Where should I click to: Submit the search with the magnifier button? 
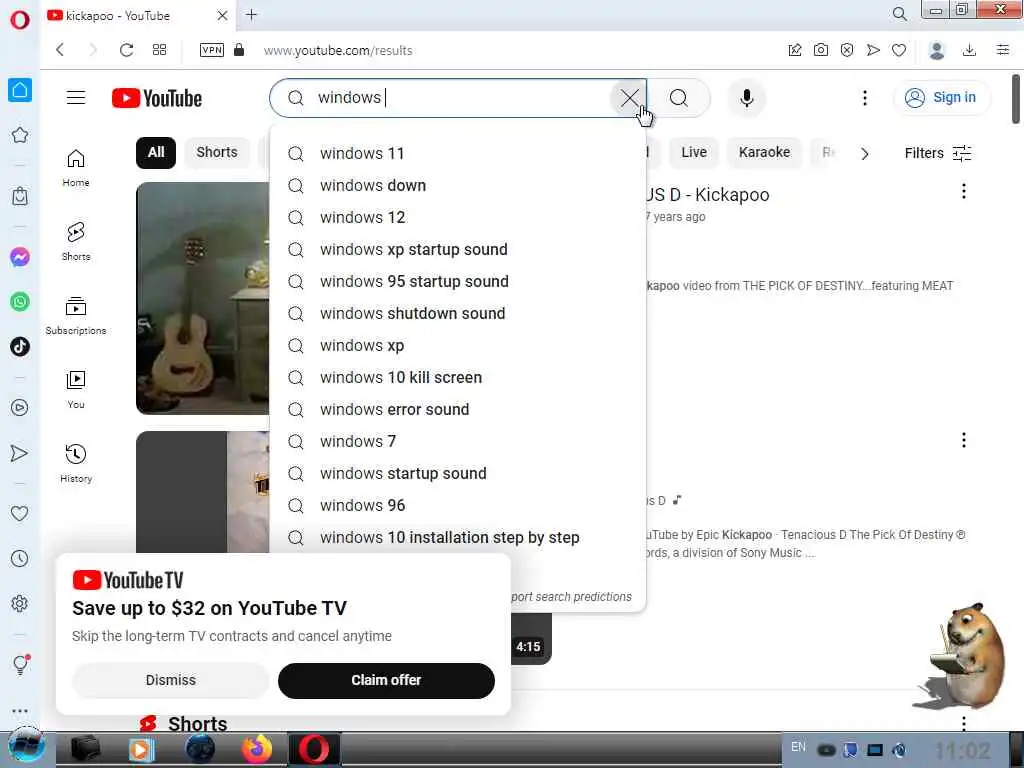[x=679, y=98]
